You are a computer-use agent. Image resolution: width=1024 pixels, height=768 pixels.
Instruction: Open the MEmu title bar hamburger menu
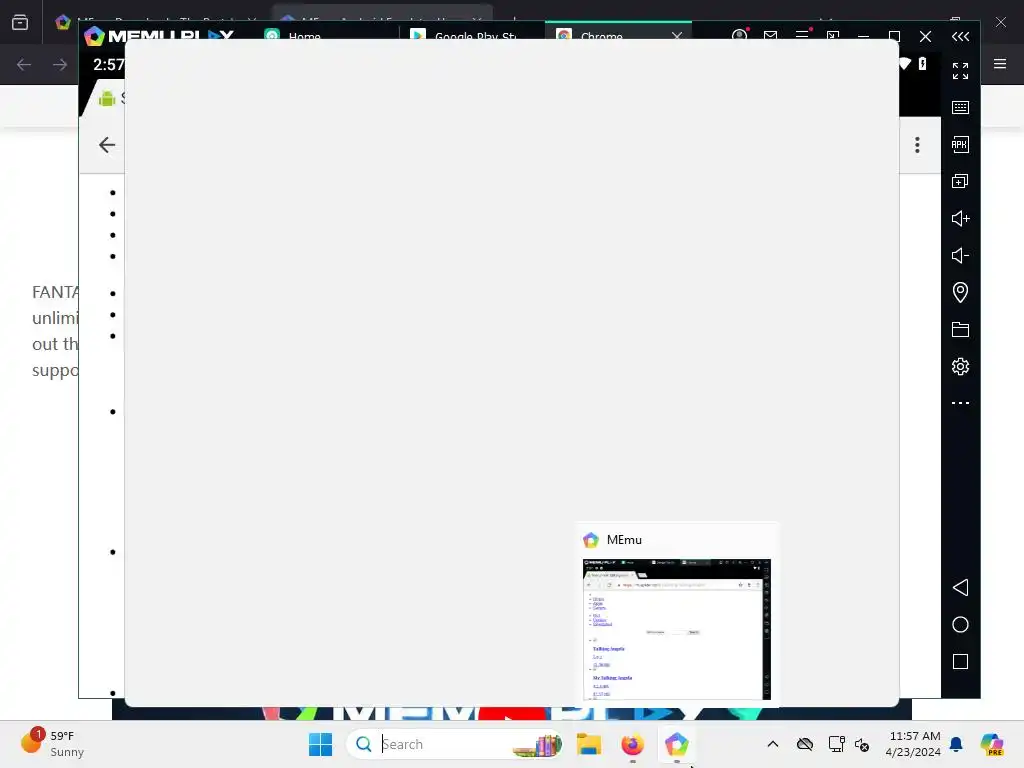[802, 35]
